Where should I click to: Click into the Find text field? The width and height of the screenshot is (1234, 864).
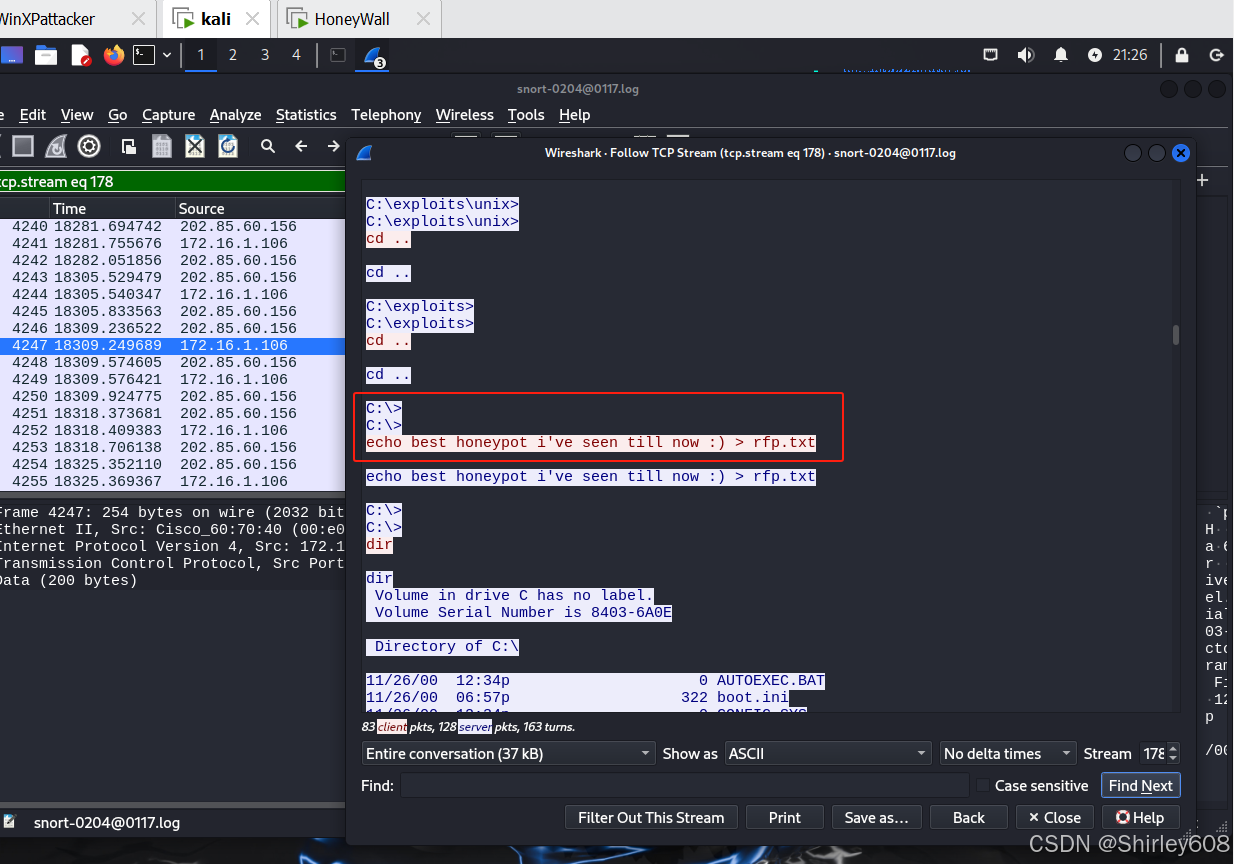(685, 785)
